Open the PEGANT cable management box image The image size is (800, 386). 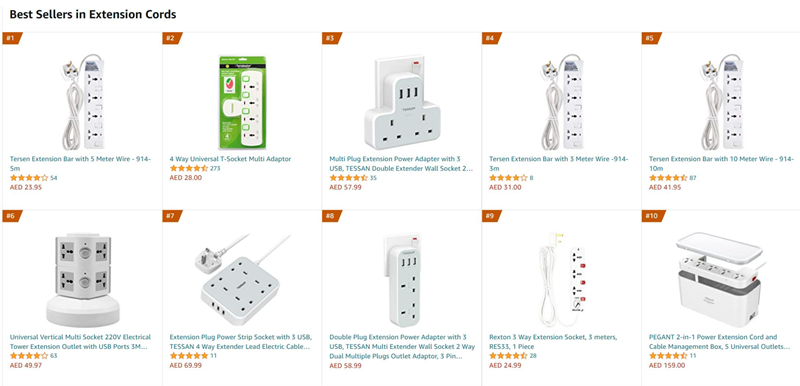tap(720, 279)
